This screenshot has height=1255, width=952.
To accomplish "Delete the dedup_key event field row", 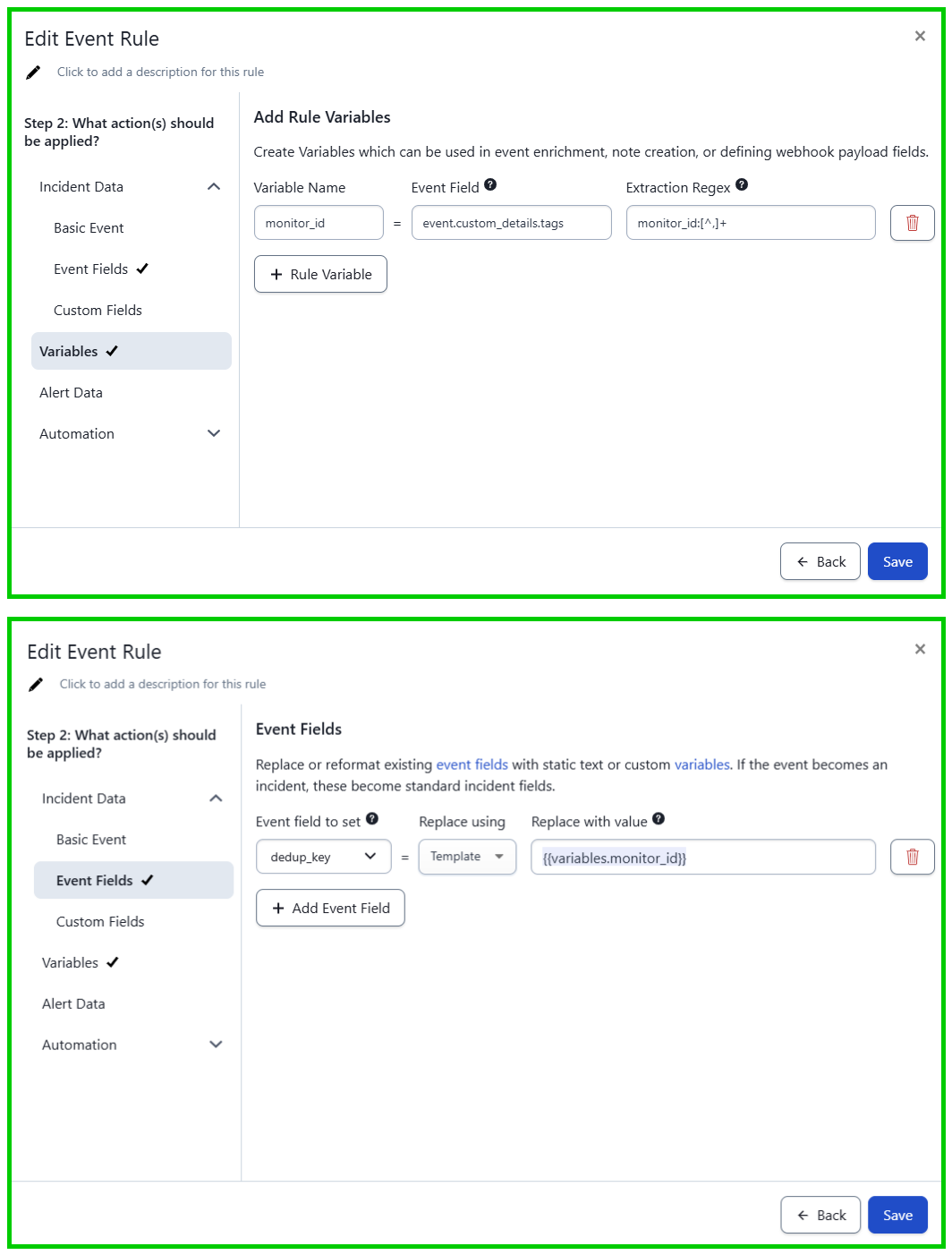I will pyautogui.click(x=913, y=857).
